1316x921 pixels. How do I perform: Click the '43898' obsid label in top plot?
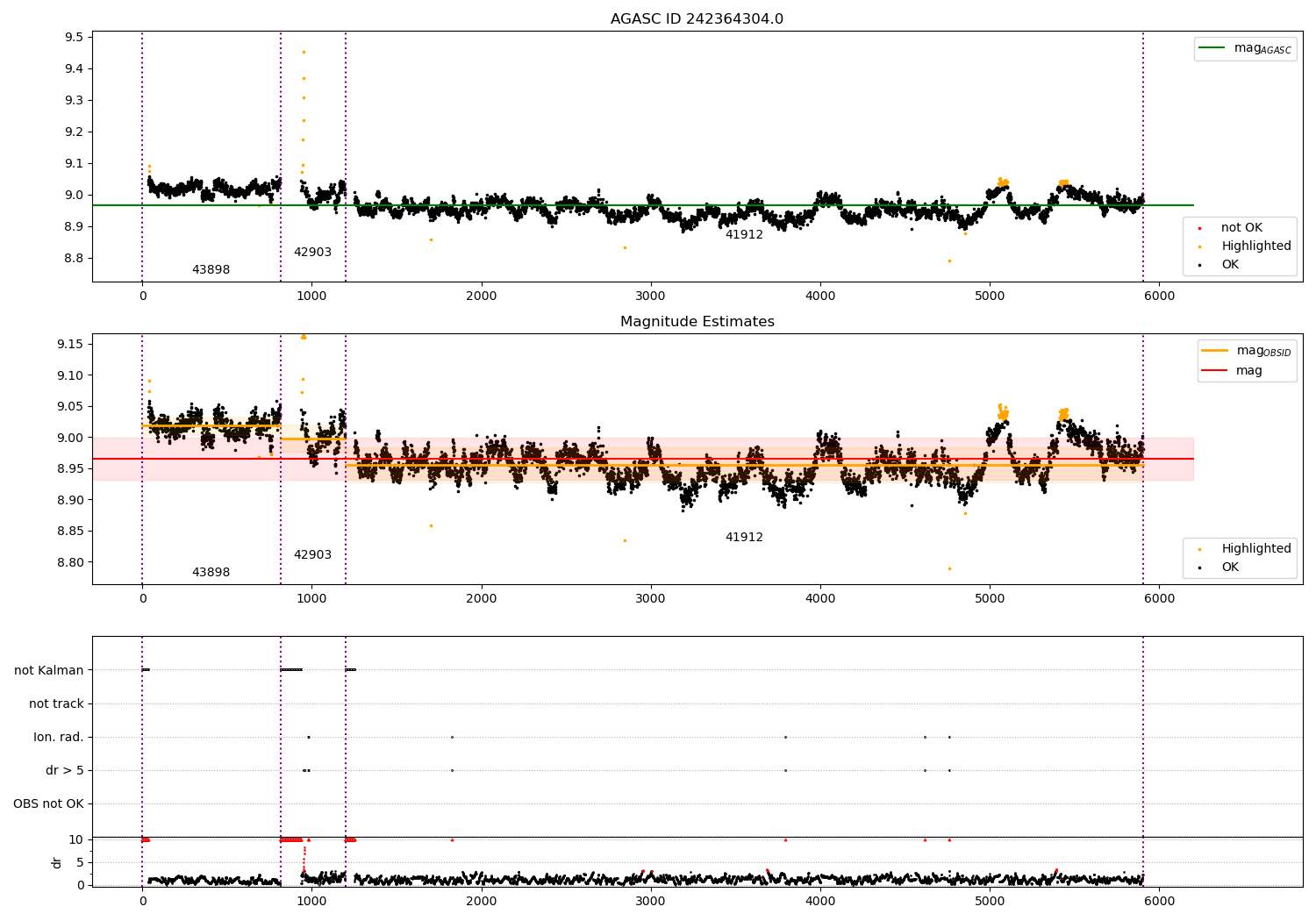(x=211, y=270)
